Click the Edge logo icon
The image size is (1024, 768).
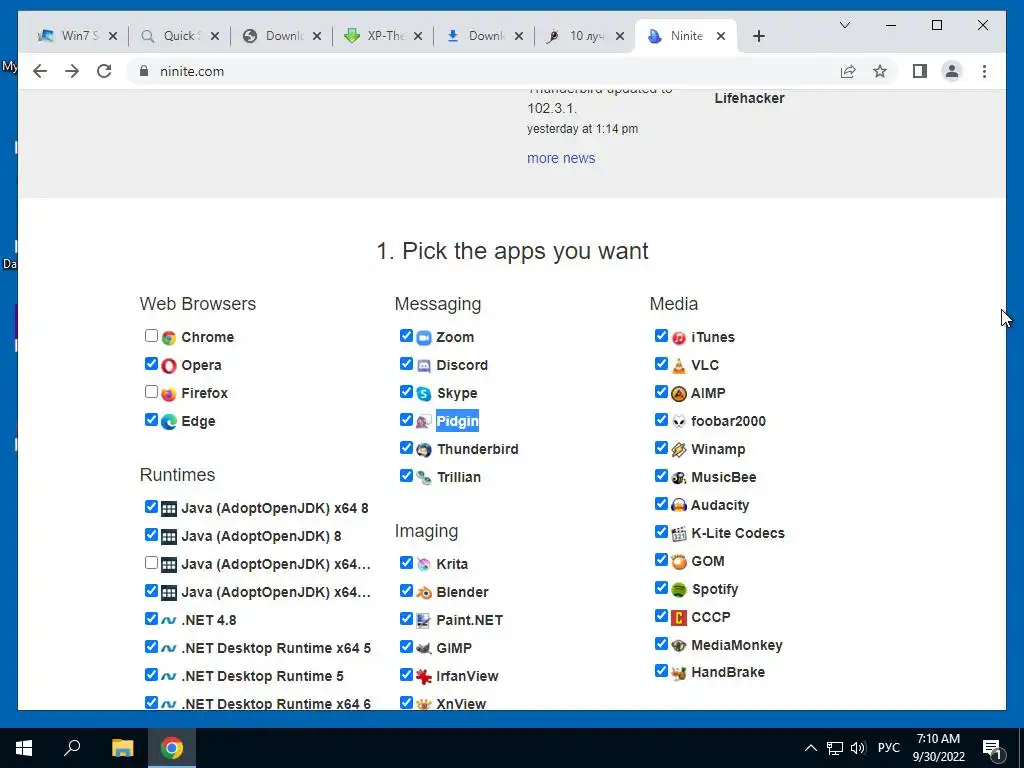click(x=169, y=422)
